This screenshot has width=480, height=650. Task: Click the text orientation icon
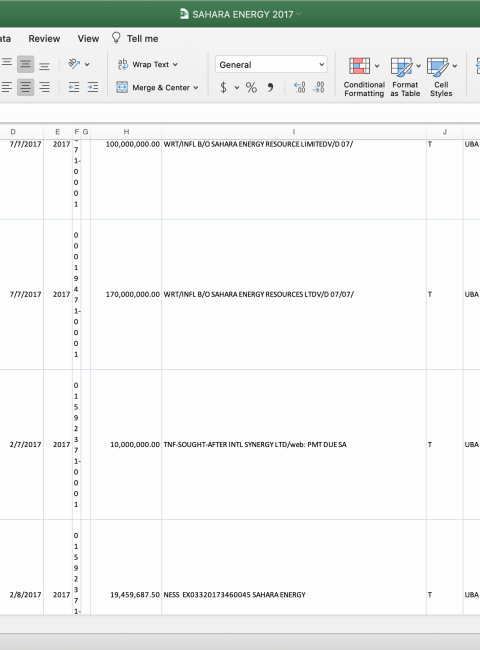(x=74, y=64)
